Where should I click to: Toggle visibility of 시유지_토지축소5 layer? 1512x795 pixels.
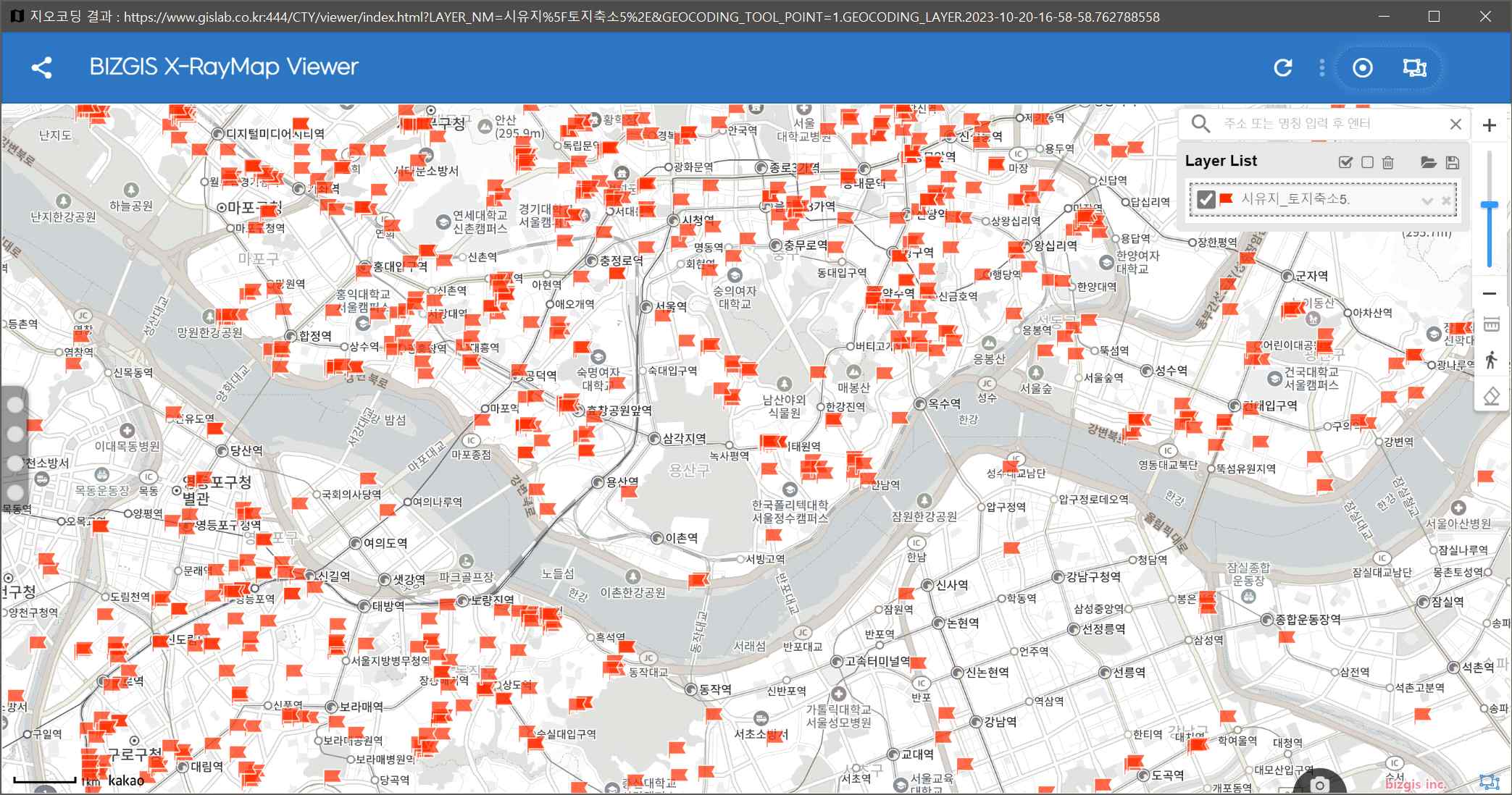coord(1206,199)
